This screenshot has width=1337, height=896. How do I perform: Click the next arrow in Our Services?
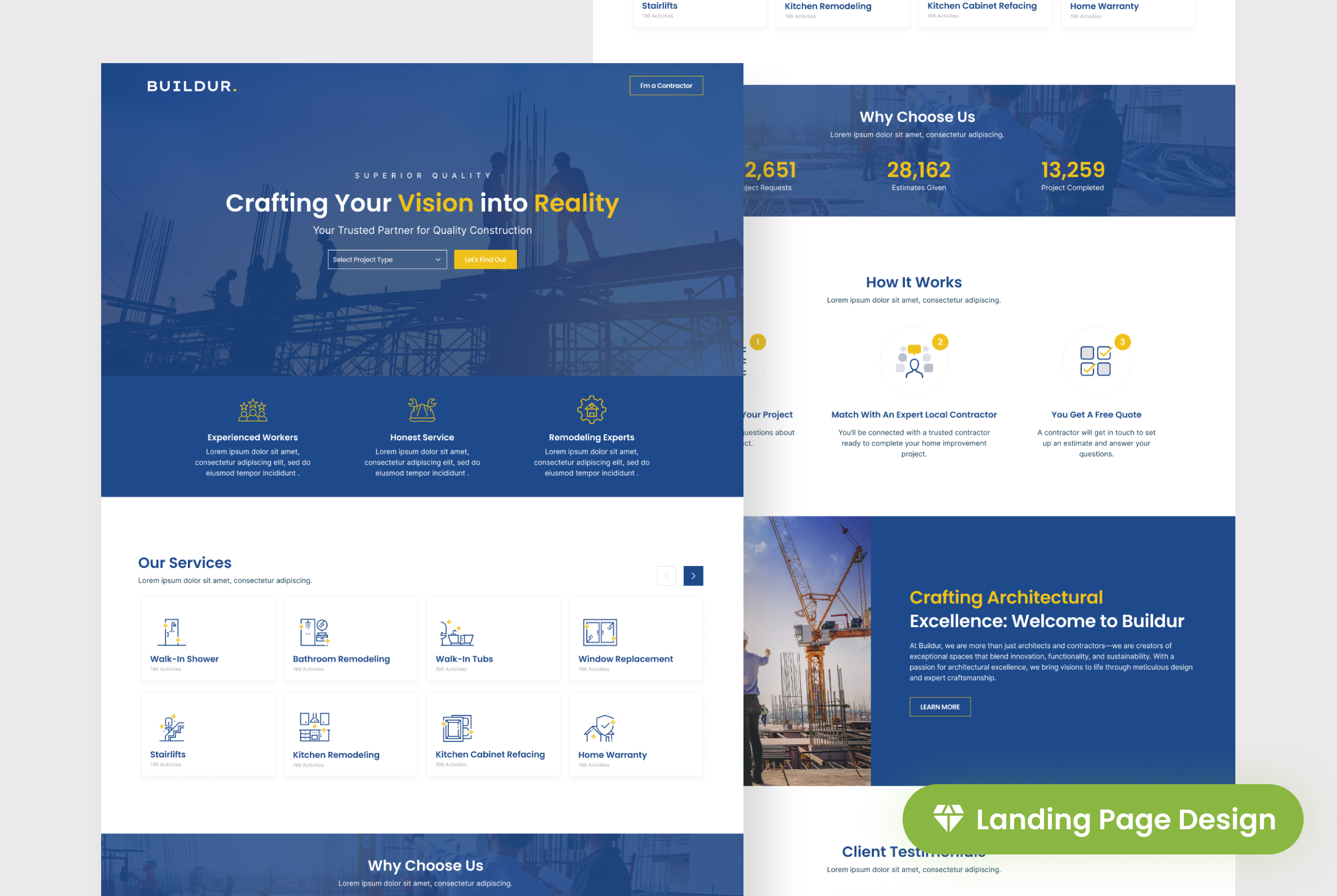[693, 576]
